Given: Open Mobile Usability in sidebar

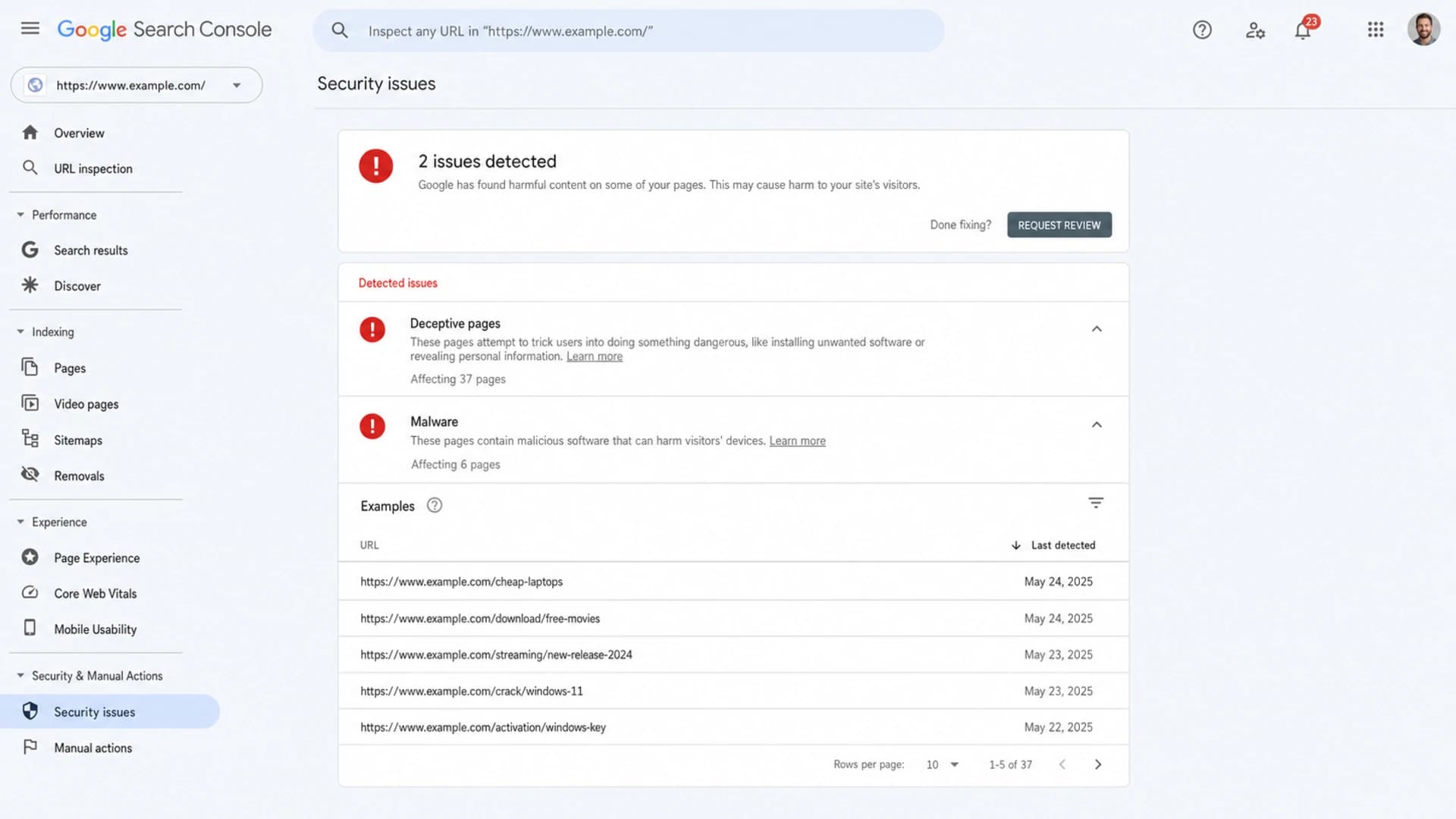Looking at the screenshot, I should pyautogui.click(x=96, y=629).
